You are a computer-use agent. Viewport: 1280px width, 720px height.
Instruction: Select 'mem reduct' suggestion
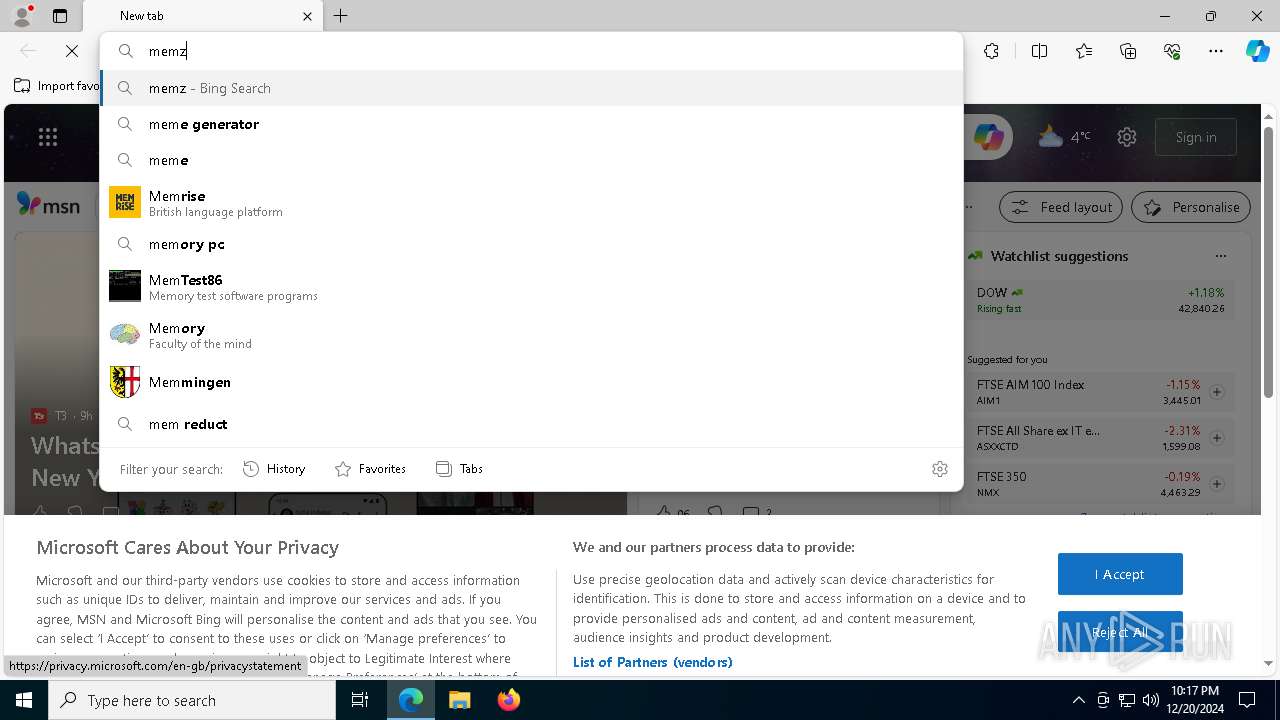click(531, 424)
